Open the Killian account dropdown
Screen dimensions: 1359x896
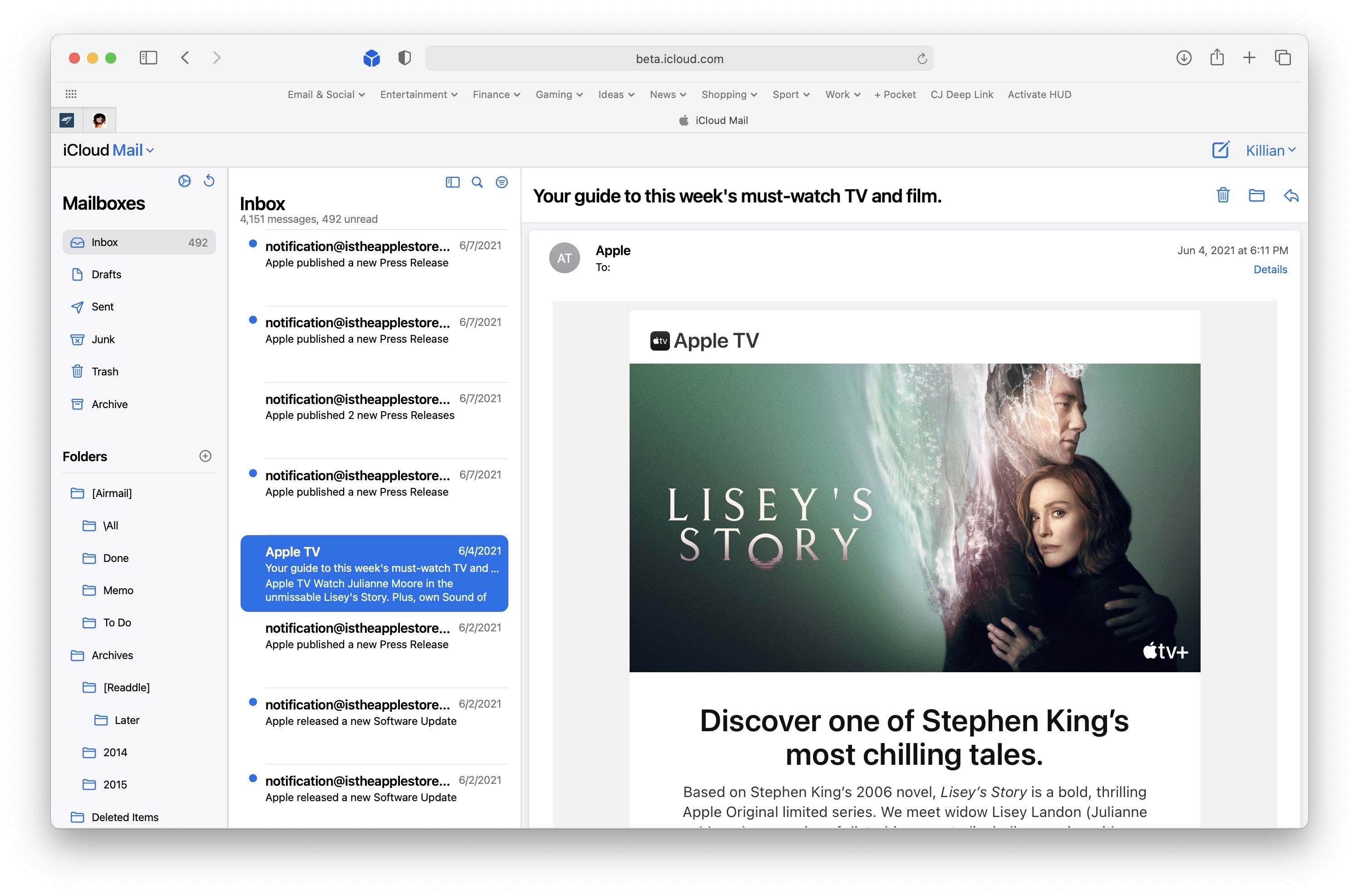tap(1270, 150)
